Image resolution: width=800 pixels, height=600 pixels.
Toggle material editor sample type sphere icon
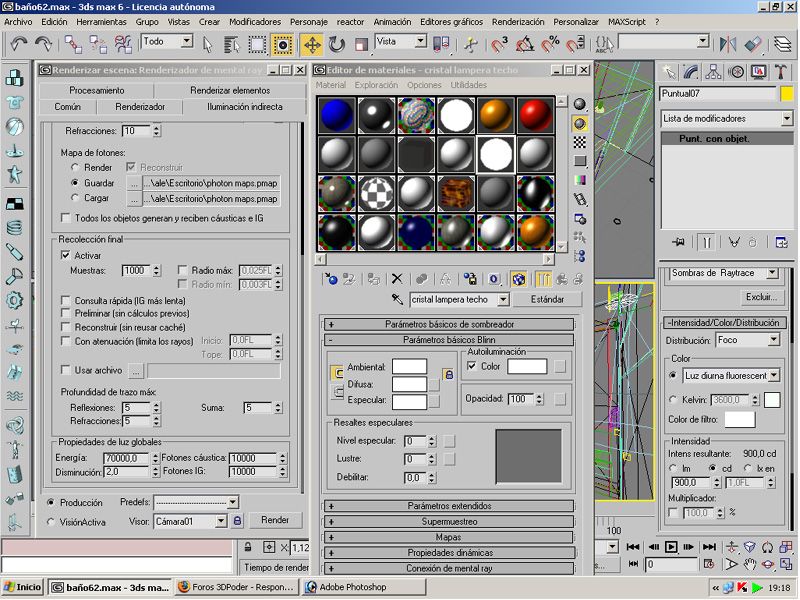click(x=580, y=104)
